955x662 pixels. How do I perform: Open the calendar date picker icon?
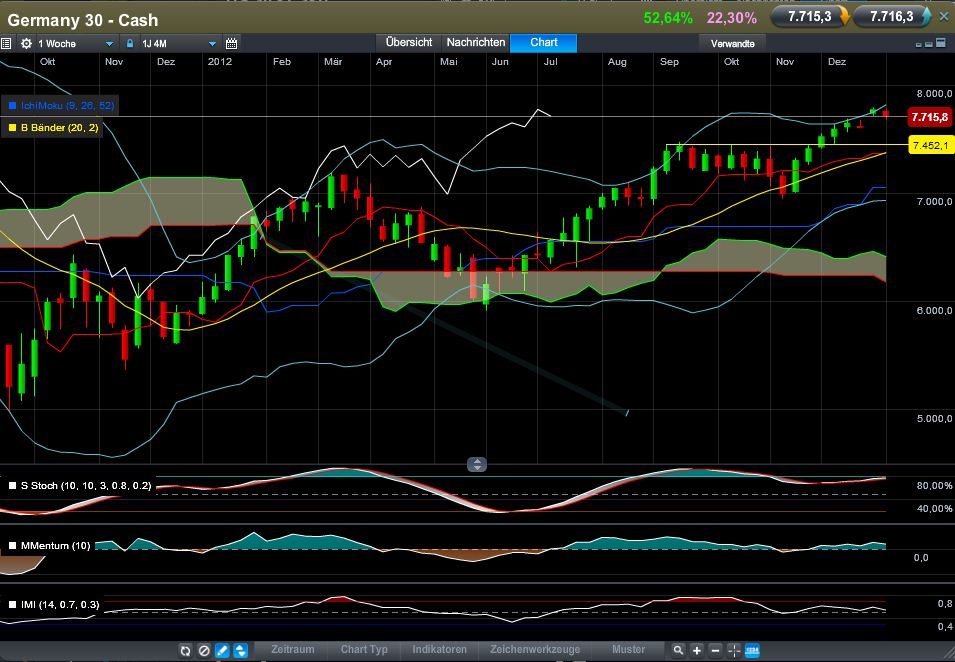tap(231, 44)
